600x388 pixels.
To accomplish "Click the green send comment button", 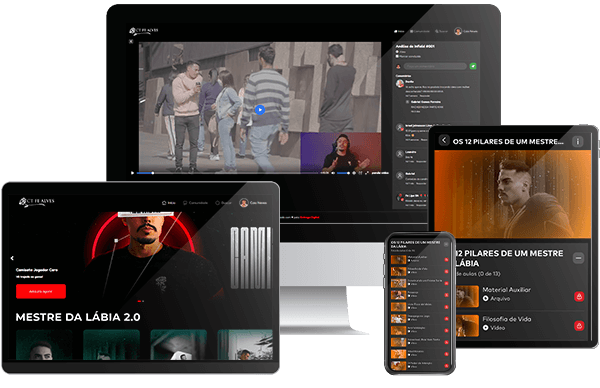I will [473, 66].
